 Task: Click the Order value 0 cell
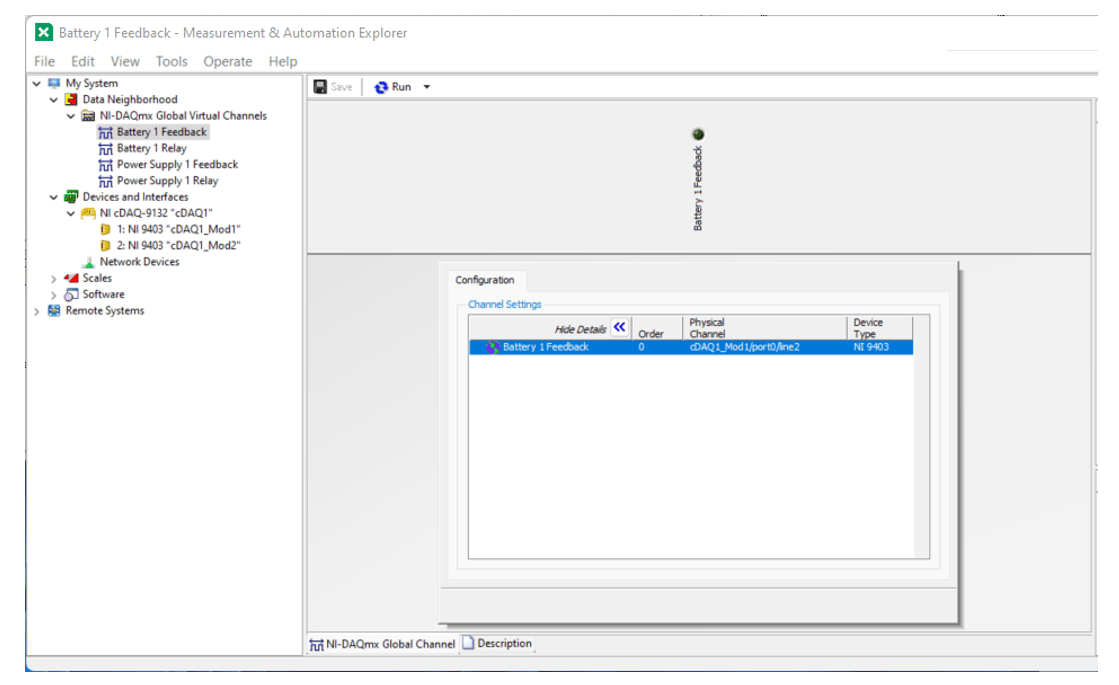(x=641, y=347)
